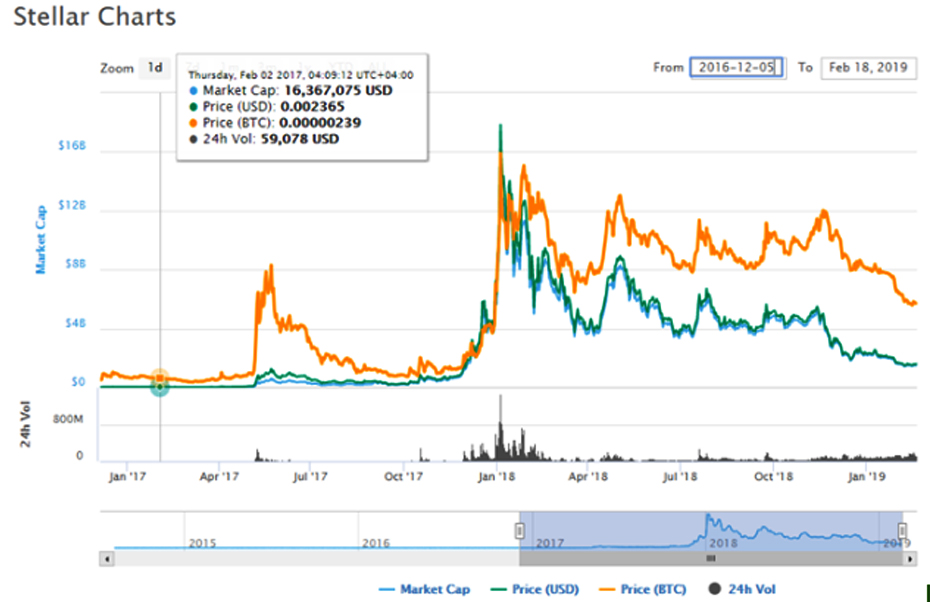The image size is (930, 602).
Task: Click the 2018 label in the navigator
Action: (x=724, y=543)
